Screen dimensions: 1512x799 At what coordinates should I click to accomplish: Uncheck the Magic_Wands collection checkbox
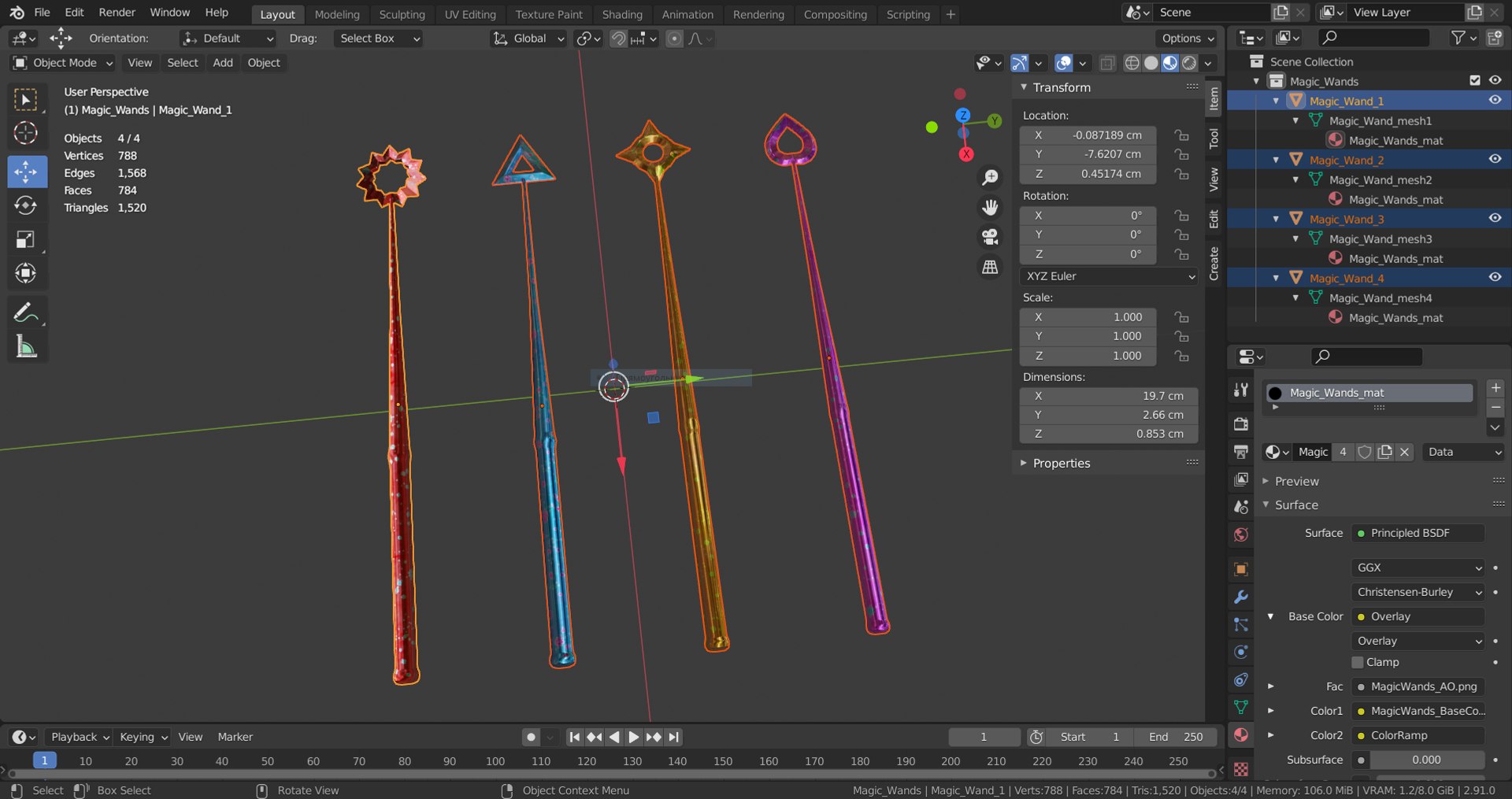point(1475,80)
